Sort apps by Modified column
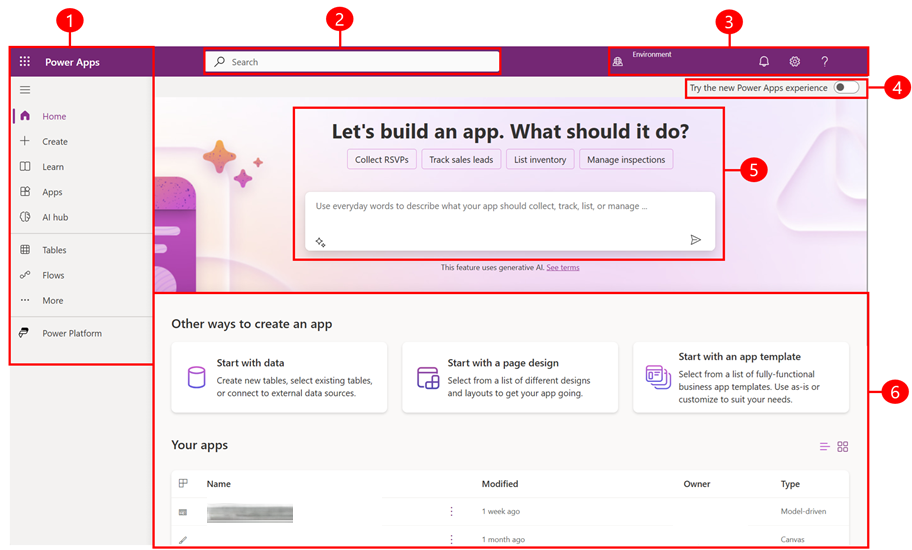Image resolution: width=912 pixels, height=550 pixels. tap(500, 484)
